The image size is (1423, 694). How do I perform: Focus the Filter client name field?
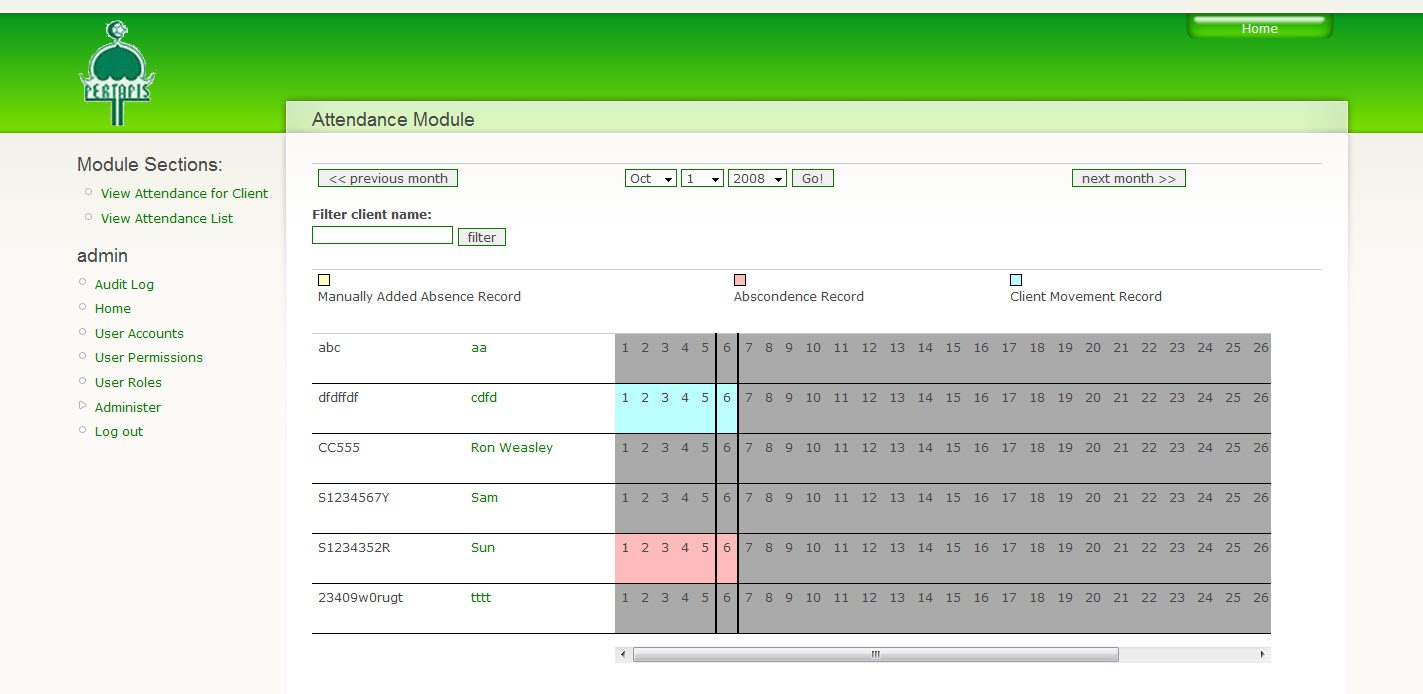(383, 235)
